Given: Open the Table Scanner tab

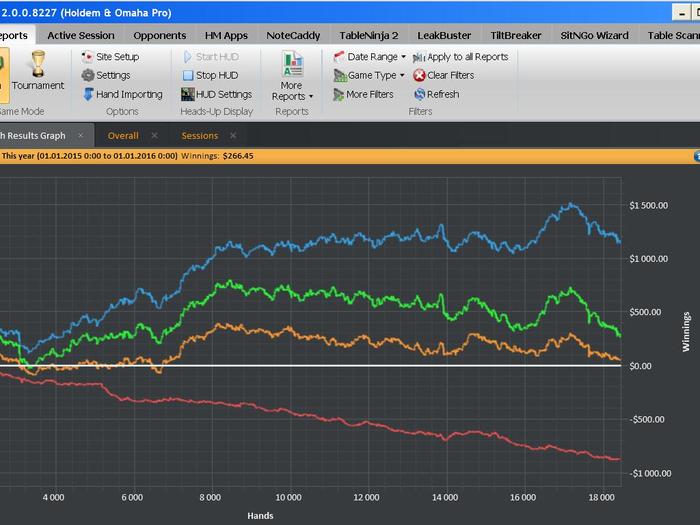Looking at the screenshot, I should click(x=673, y=35).
